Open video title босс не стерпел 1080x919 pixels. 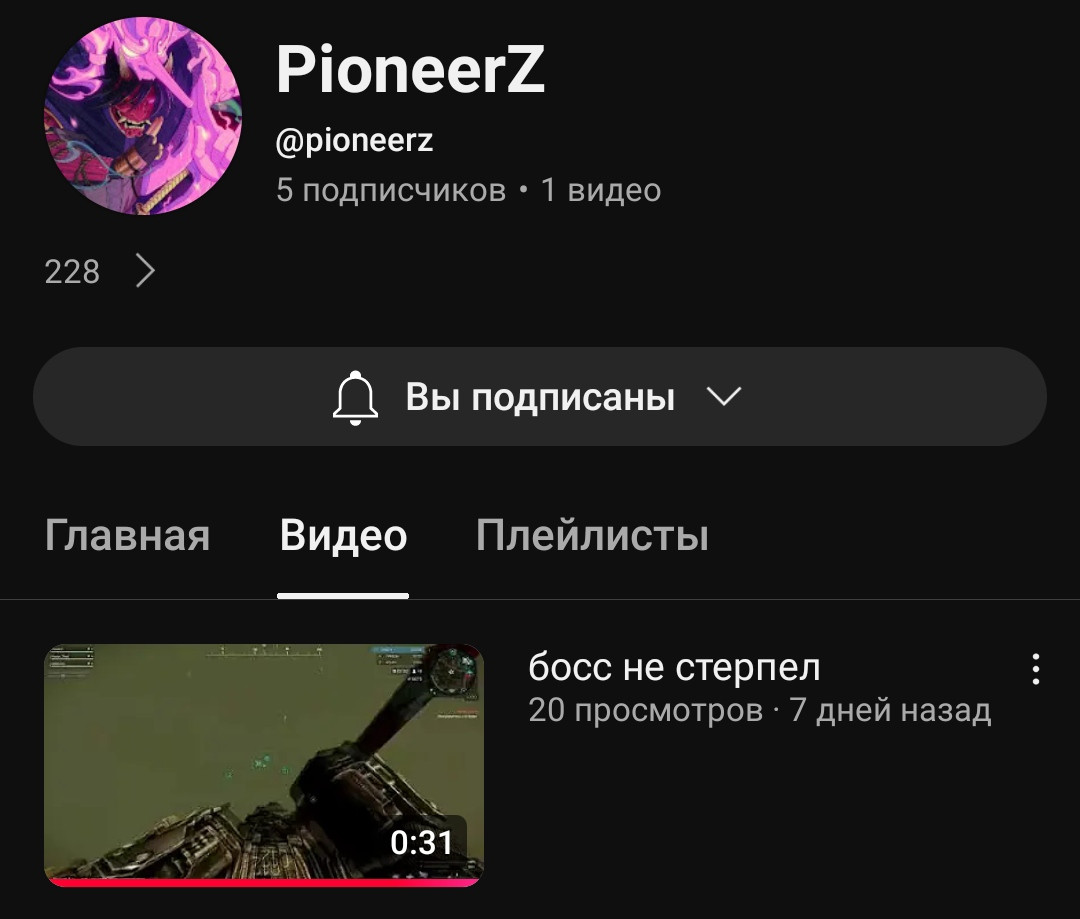point(674,667)
